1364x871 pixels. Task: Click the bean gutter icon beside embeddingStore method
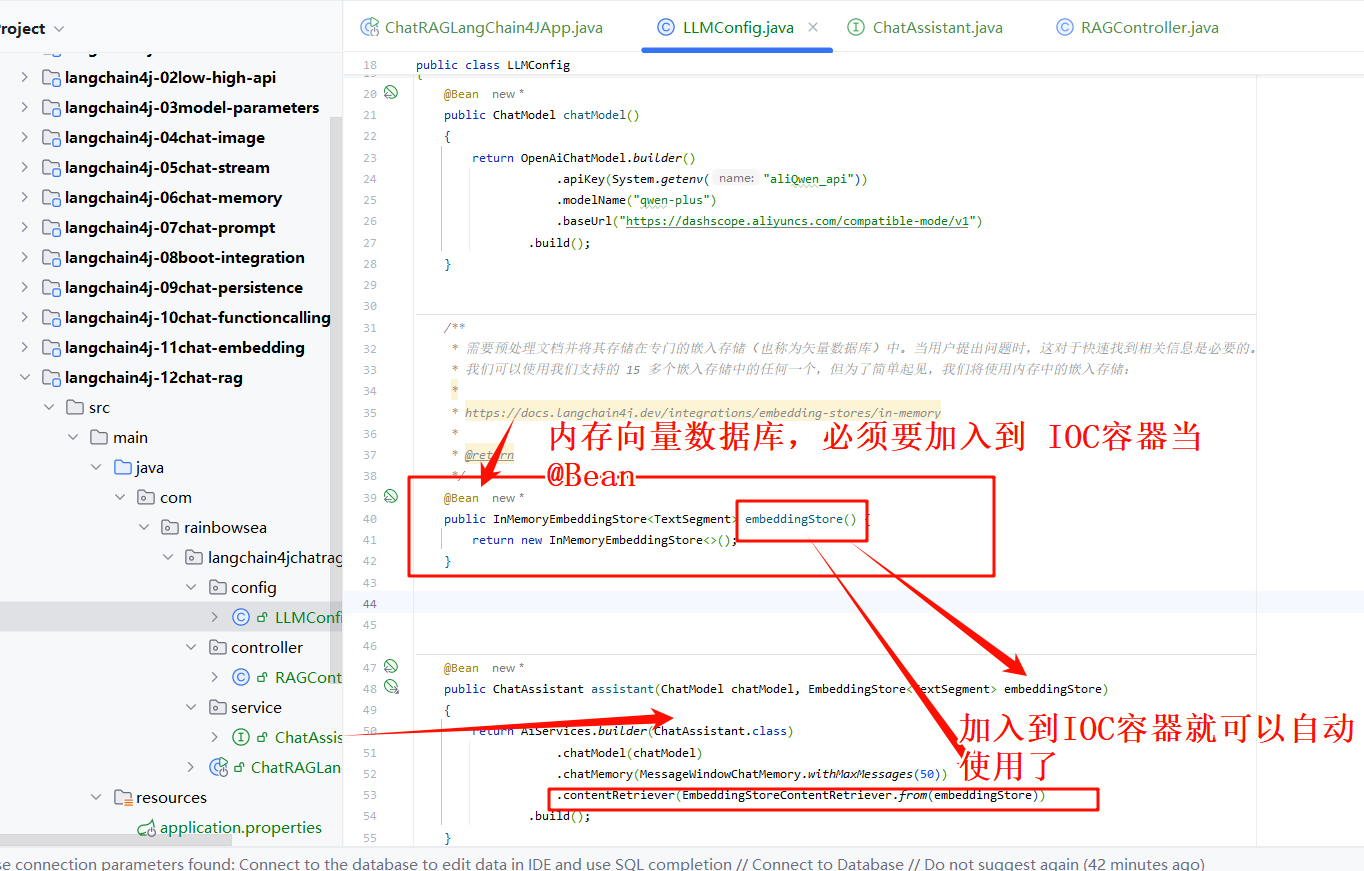click(x=391, y=496)
